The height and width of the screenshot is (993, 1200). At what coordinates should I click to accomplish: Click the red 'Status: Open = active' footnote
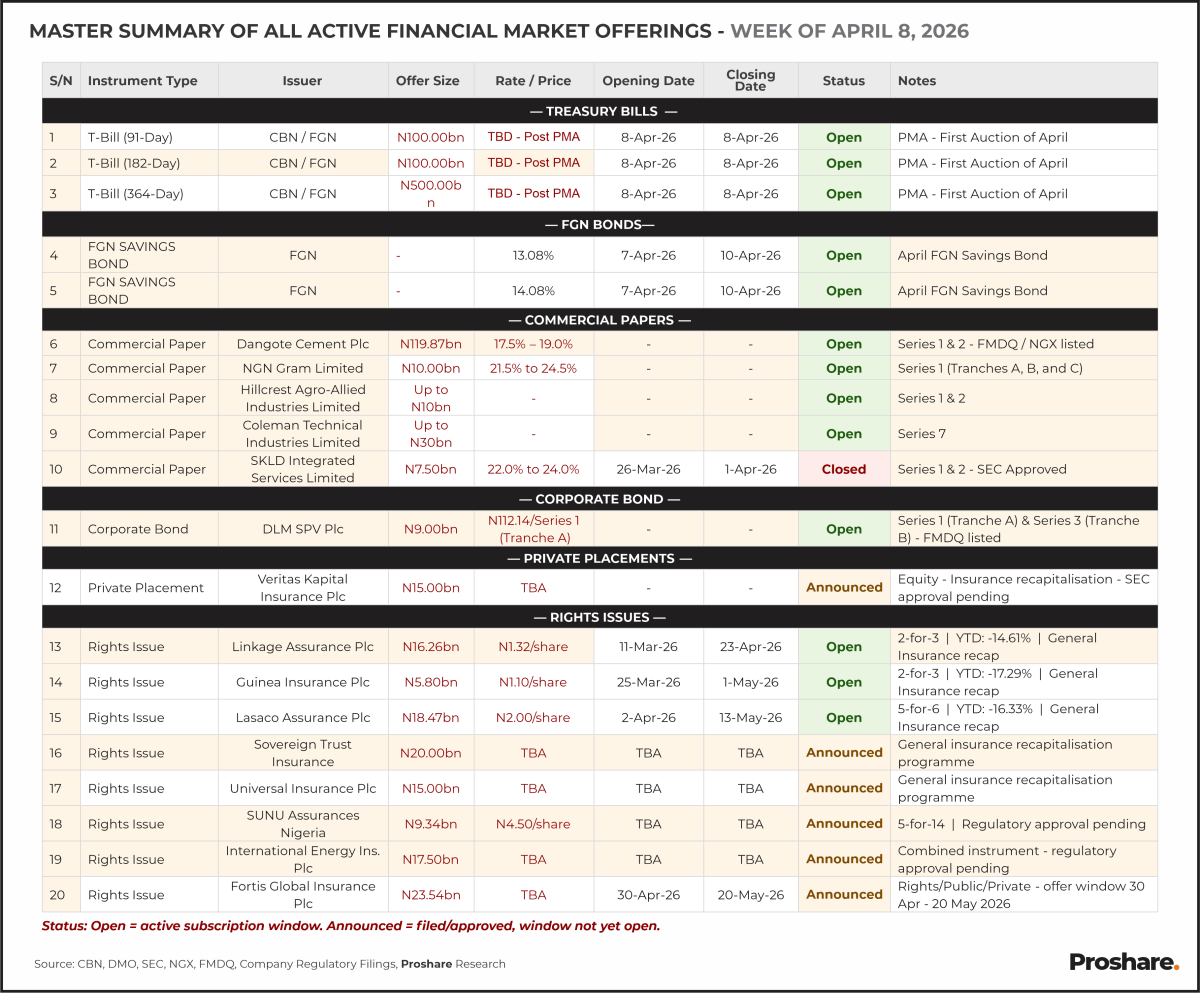coord(351,926)
